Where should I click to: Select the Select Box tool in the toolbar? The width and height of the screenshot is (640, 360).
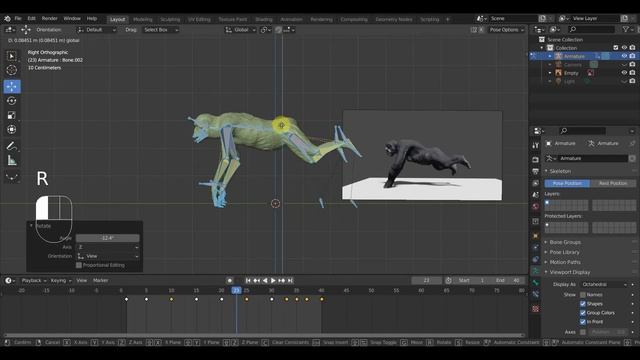[x=11, y=56]
